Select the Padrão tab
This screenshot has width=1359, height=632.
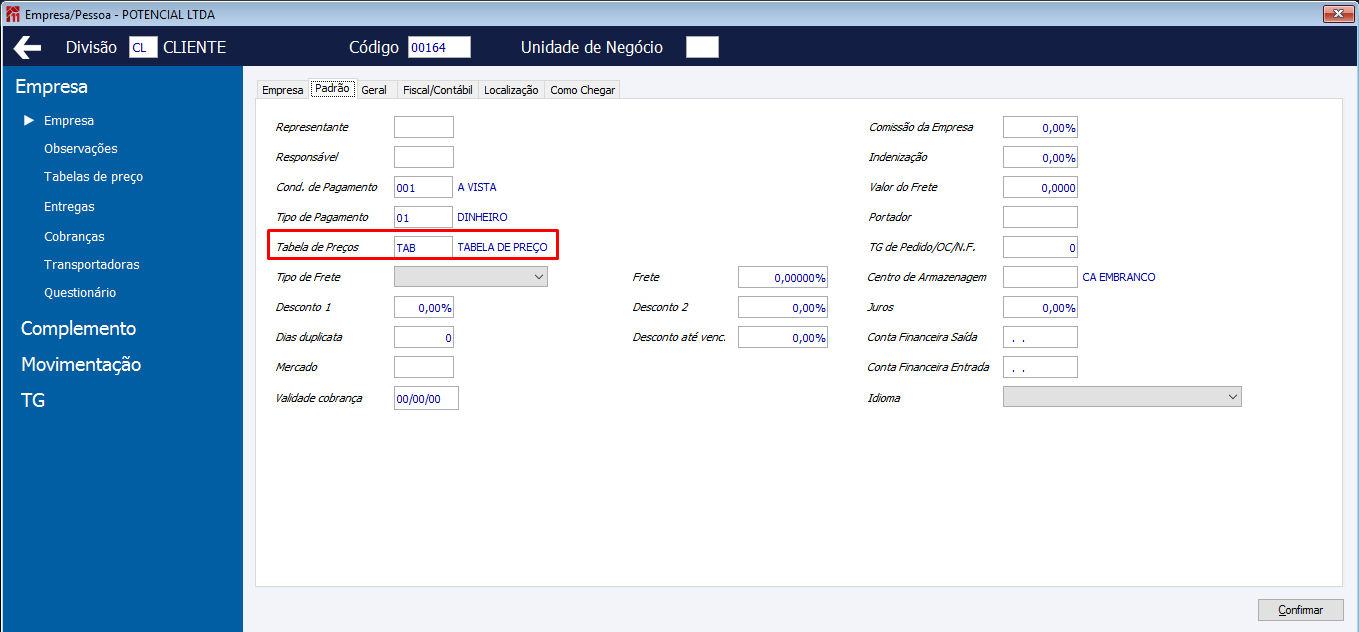[x=332, y=88]
